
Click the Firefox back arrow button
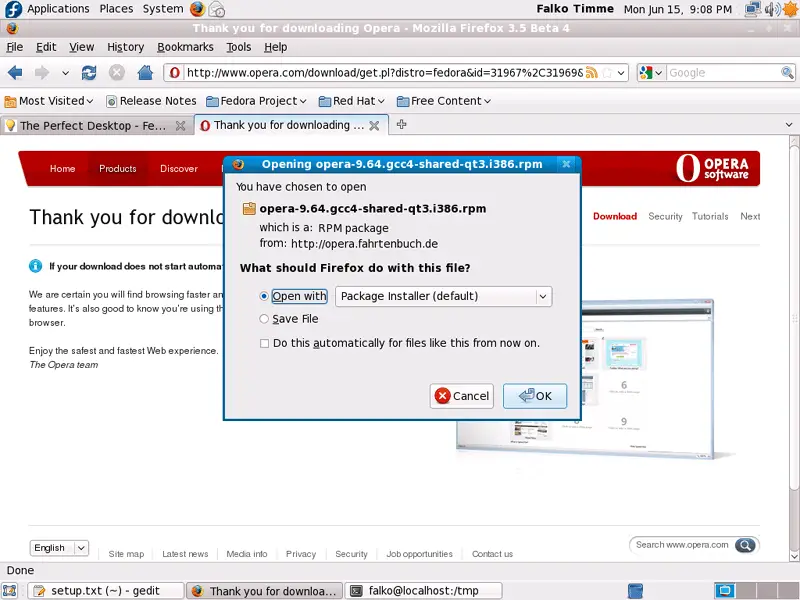point(15,72)
